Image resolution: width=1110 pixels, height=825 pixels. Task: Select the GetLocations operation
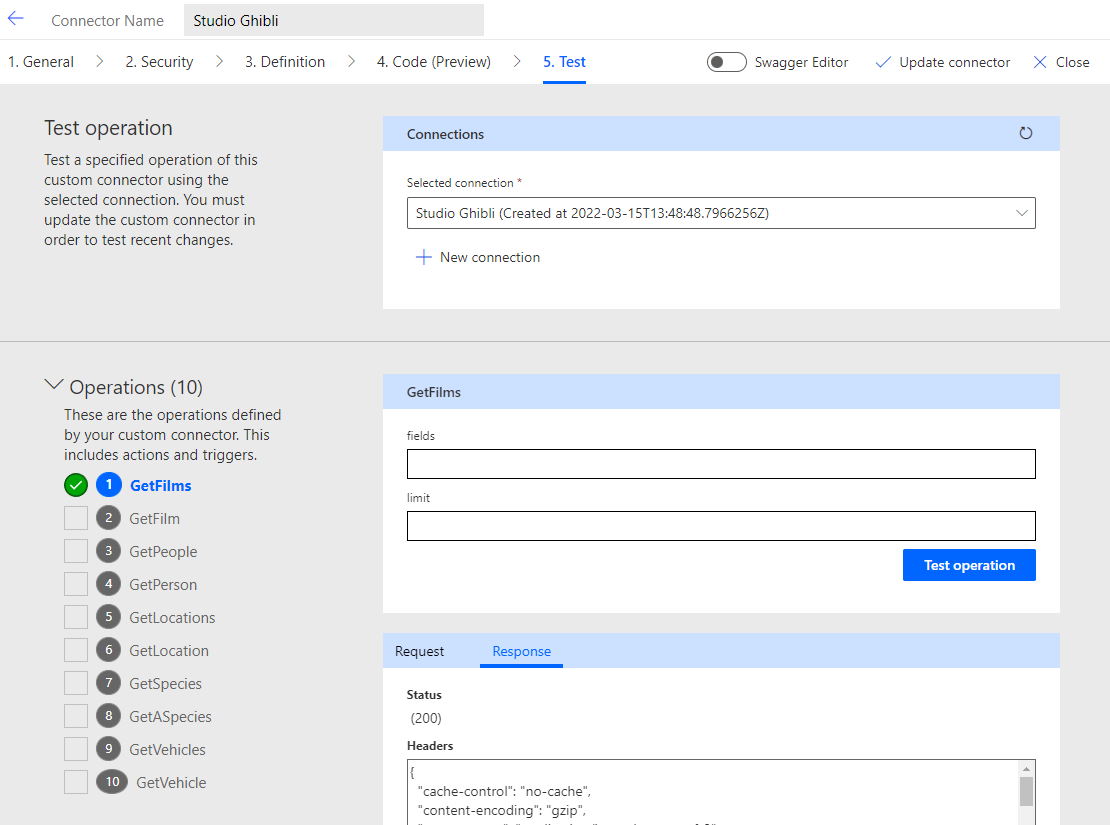[172, 618]
